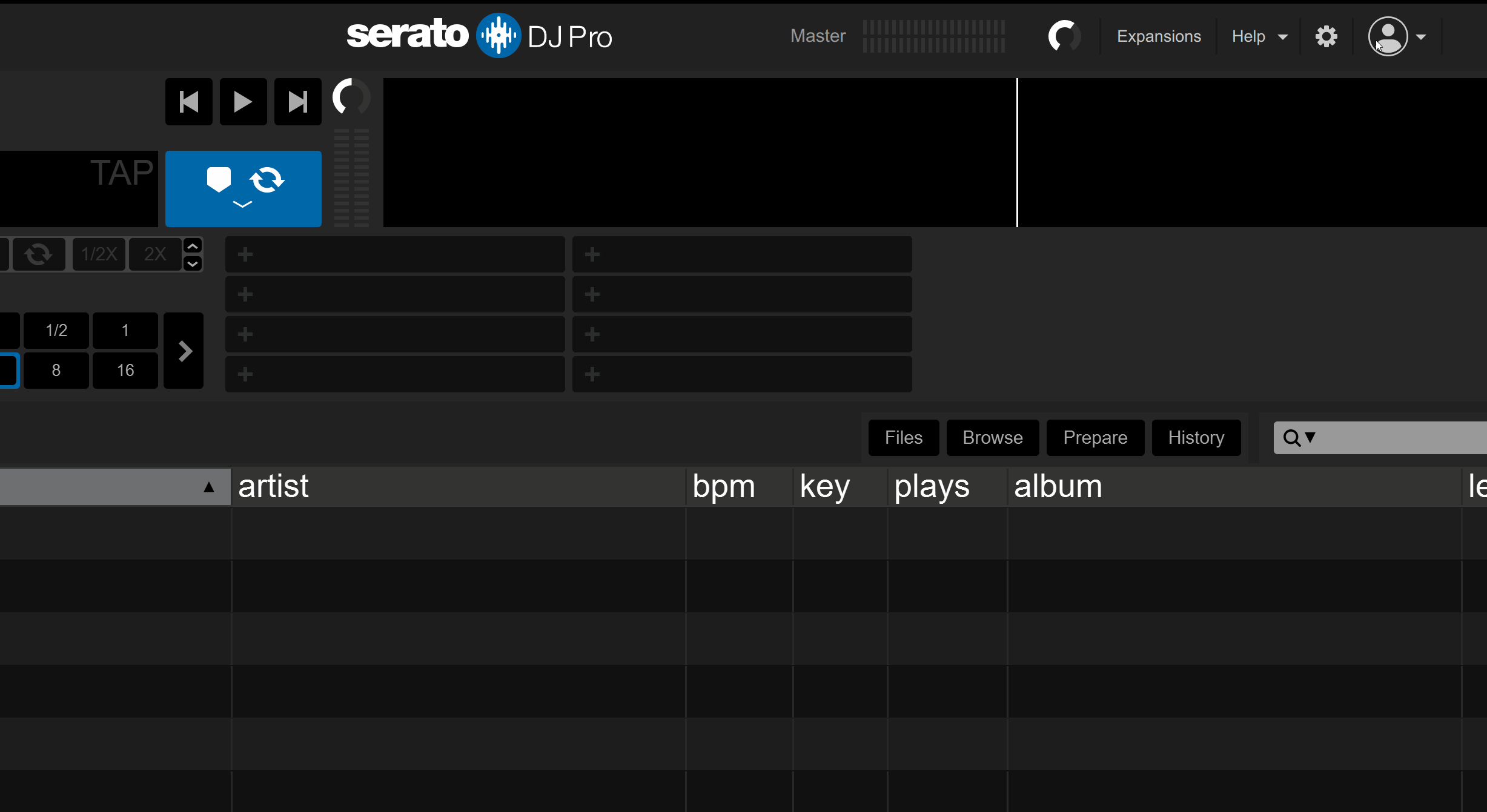Click the user profile icon

1388,36
